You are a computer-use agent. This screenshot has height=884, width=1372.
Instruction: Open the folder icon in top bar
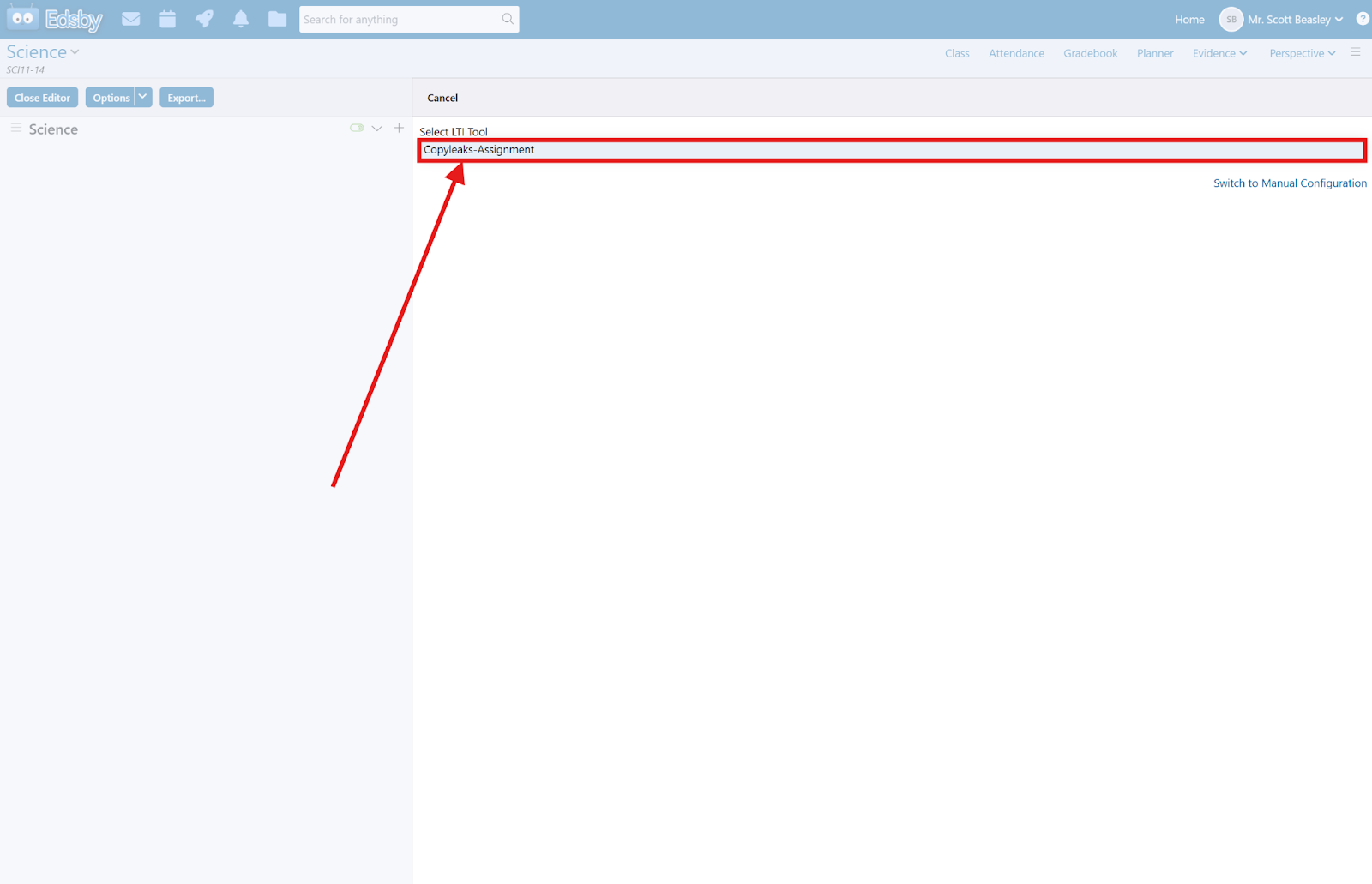[x=277, y=19]
